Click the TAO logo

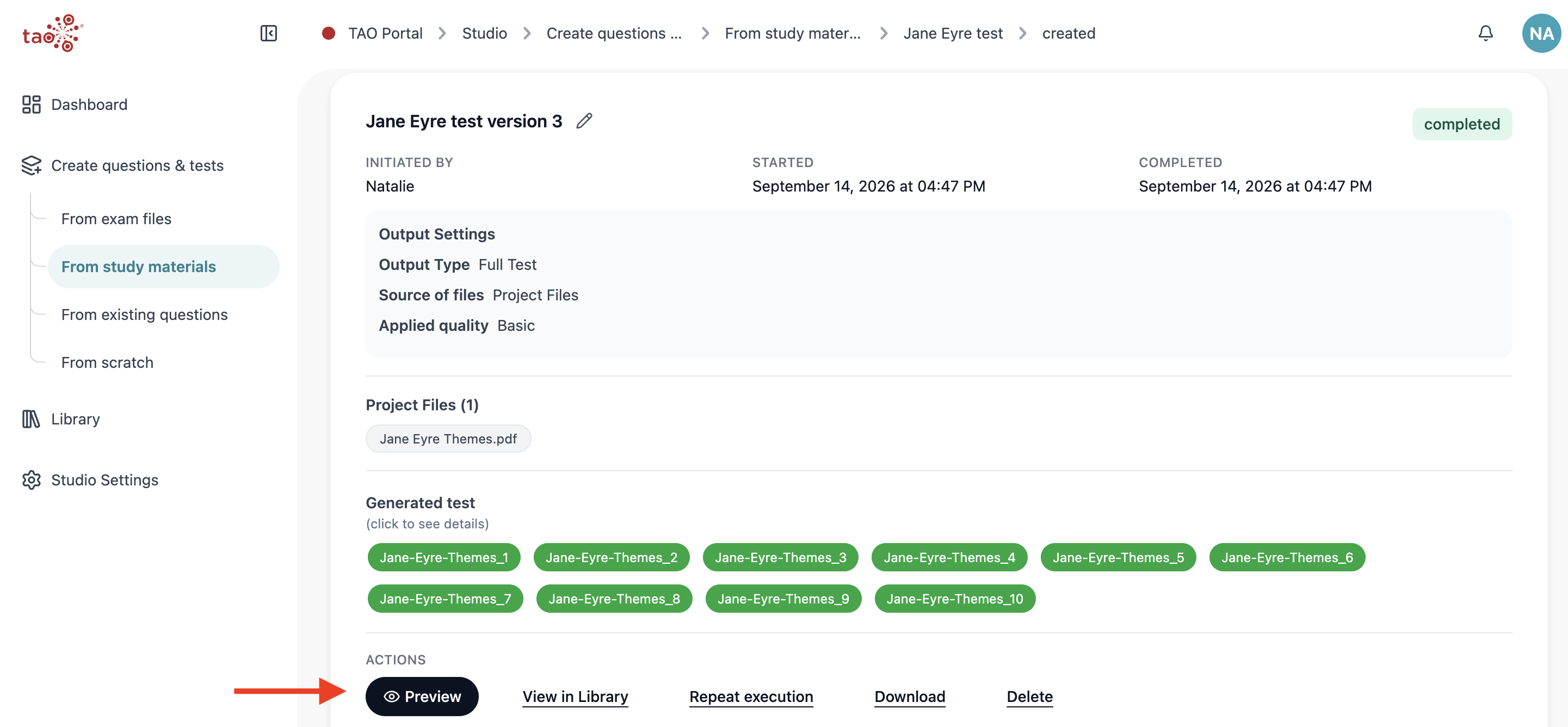click(x=52, y=33)
